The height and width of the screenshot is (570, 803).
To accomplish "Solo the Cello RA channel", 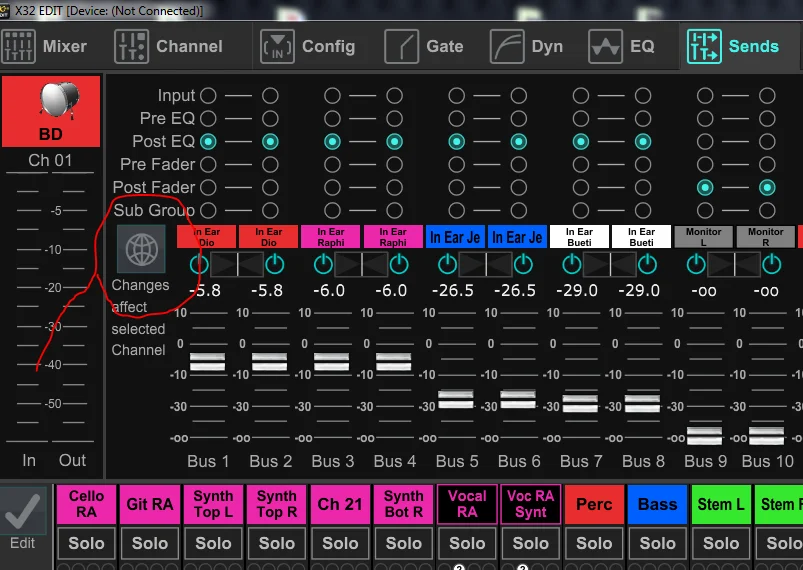I will [86, 543].
